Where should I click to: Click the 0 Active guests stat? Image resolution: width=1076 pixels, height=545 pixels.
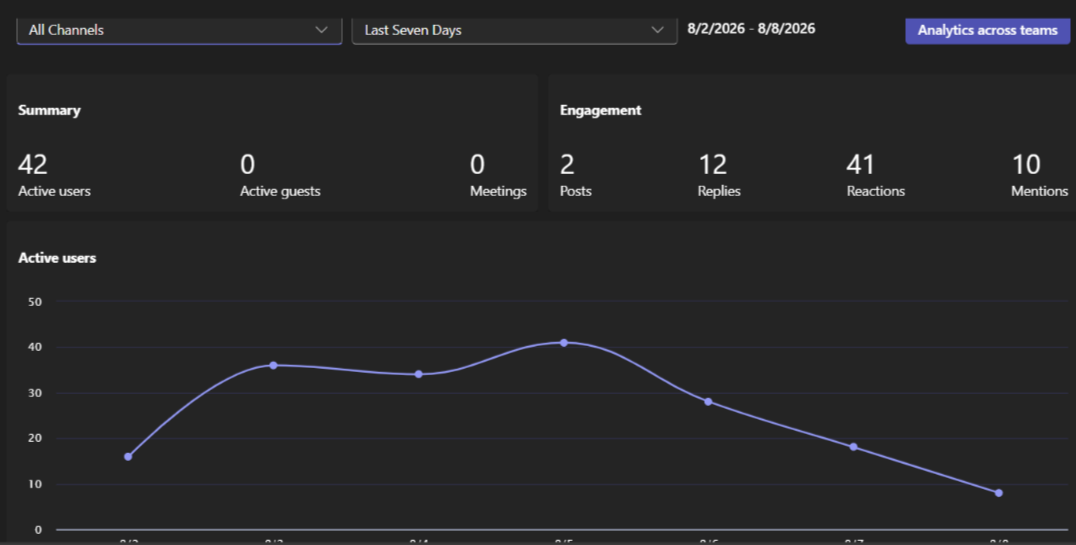(280, 175)
